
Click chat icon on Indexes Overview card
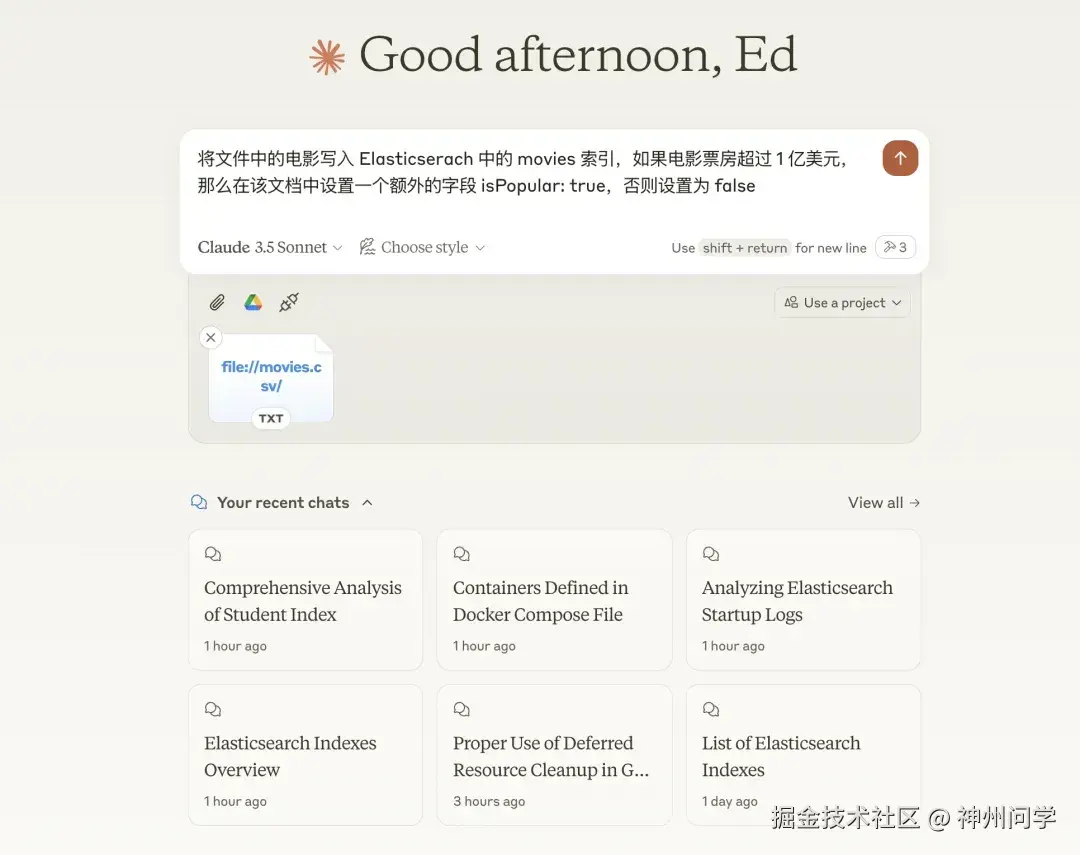click(213, 709)
